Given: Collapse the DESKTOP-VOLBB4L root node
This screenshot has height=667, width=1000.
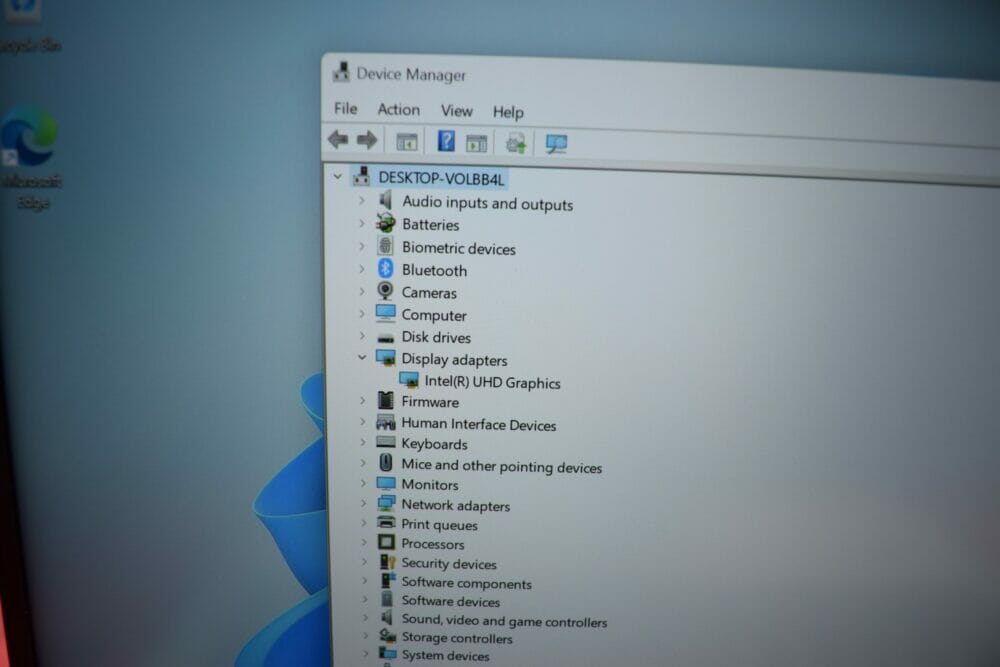Looking at the screenshot, I should pyautogui.click(x=338, y=176).
